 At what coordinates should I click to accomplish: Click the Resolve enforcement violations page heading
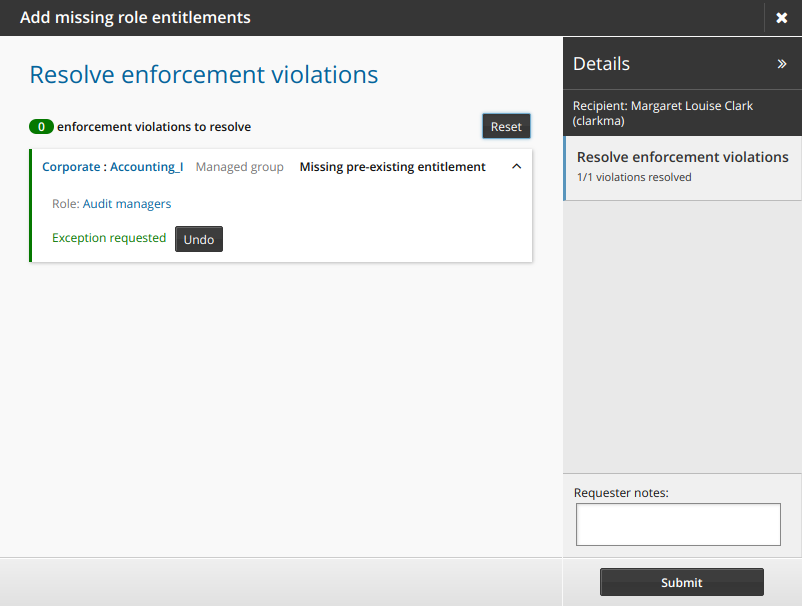204,74
